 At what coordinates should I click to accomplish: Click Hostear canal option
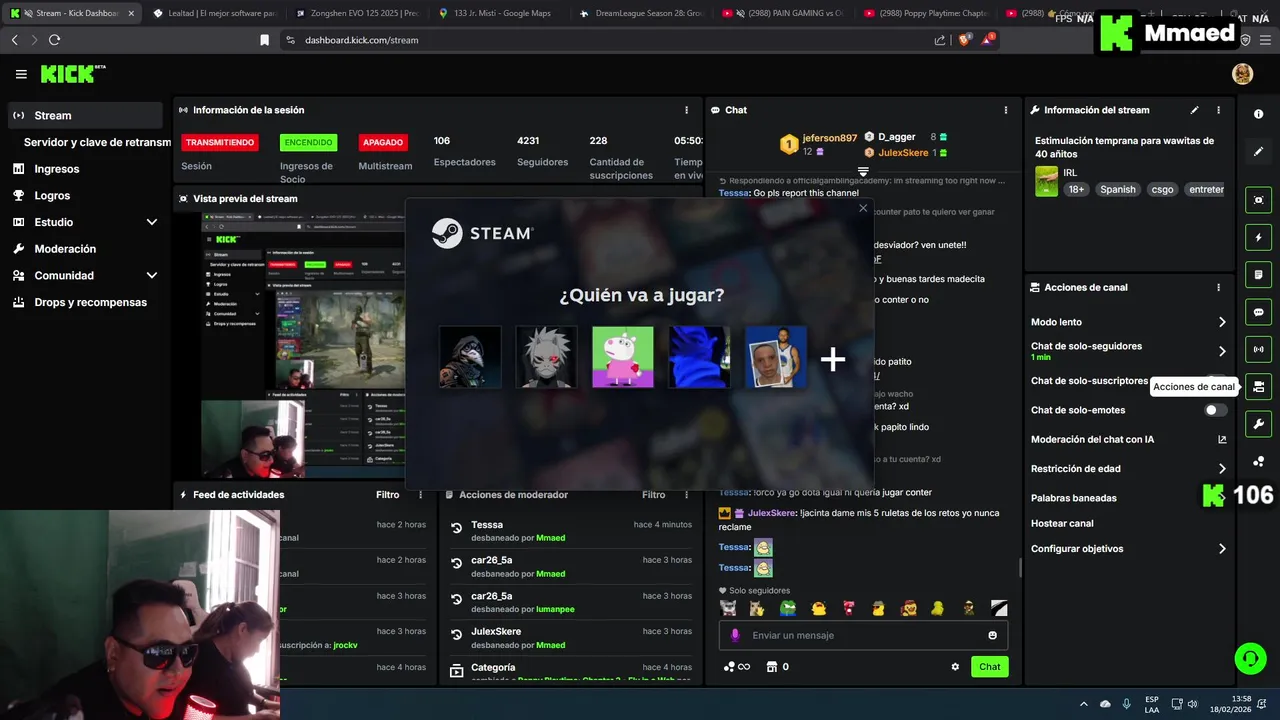1062,523
